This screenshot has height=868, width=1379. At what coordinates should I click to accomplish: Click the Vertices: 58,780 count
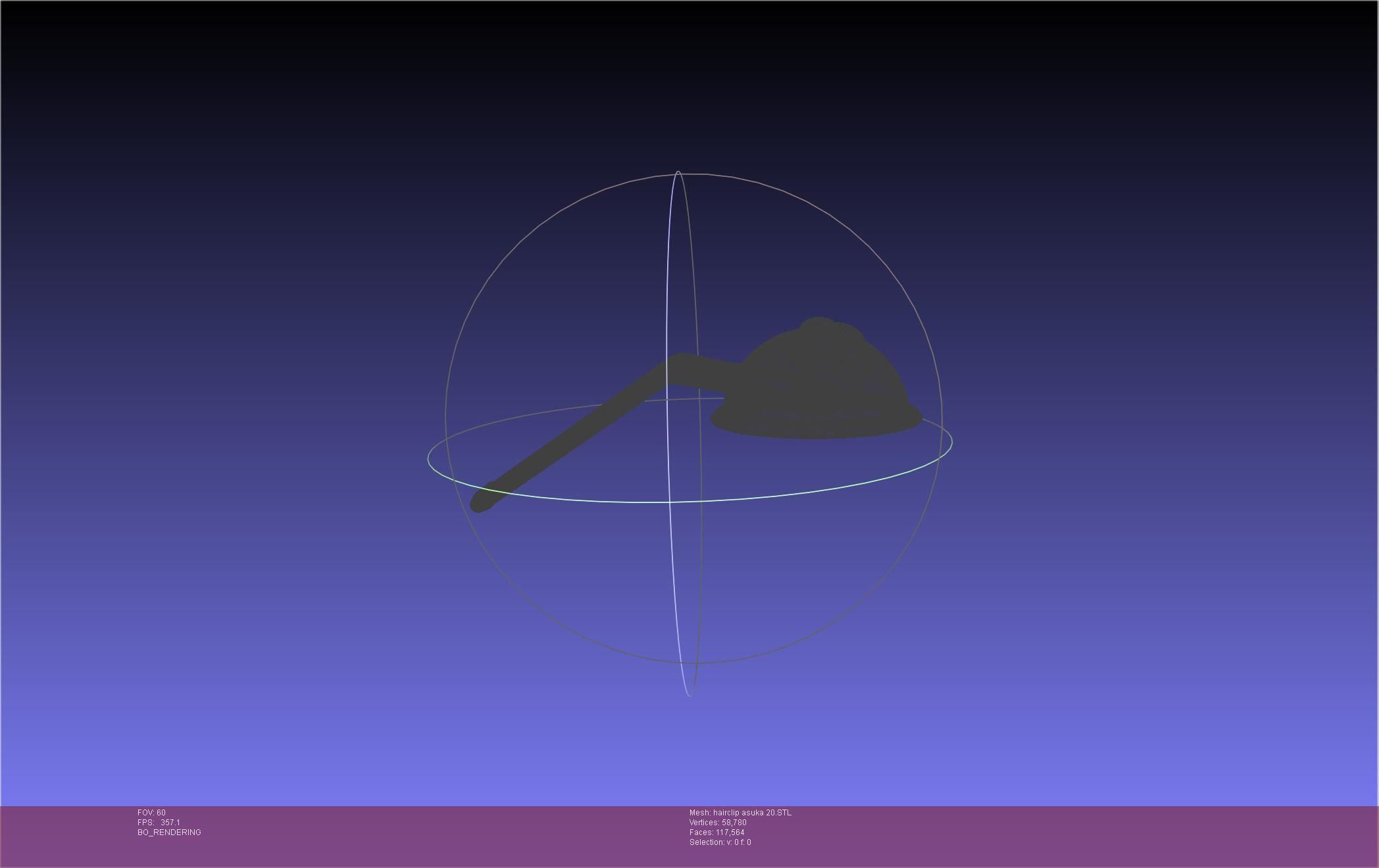tap(718, 823)
